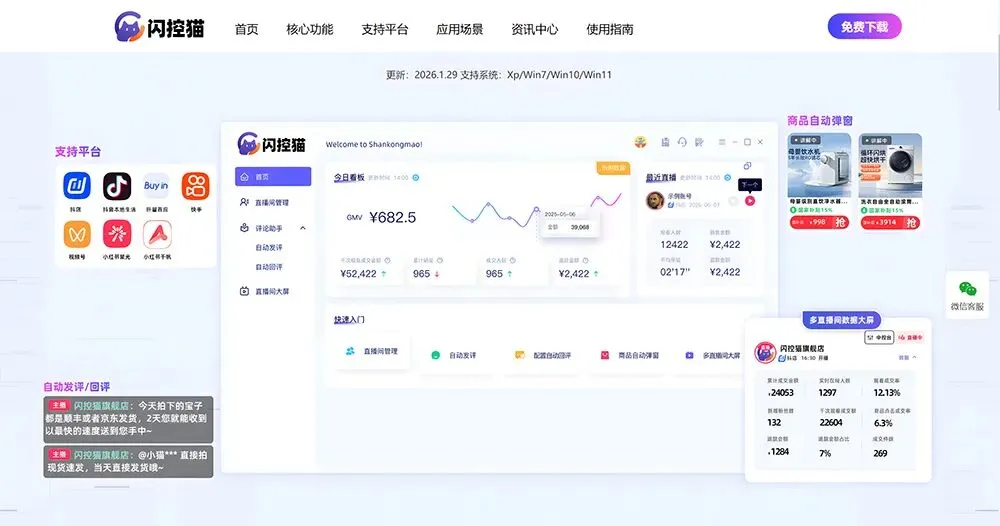Click the 小红书千帆 platform icon

(x=157, y=234)
